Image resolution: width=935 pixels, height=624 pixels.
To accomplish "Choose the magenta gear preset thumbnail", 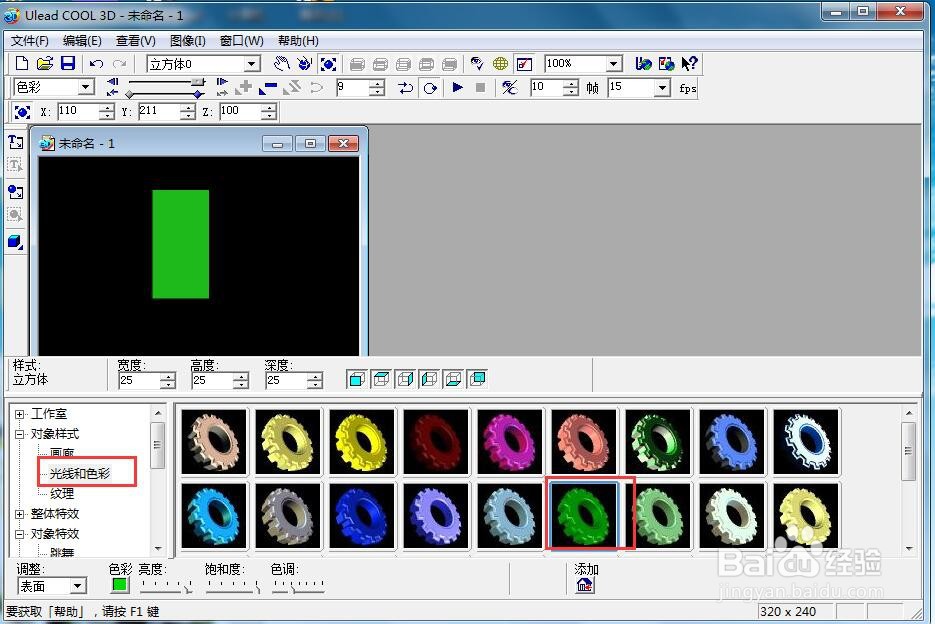I will (510, 442).
